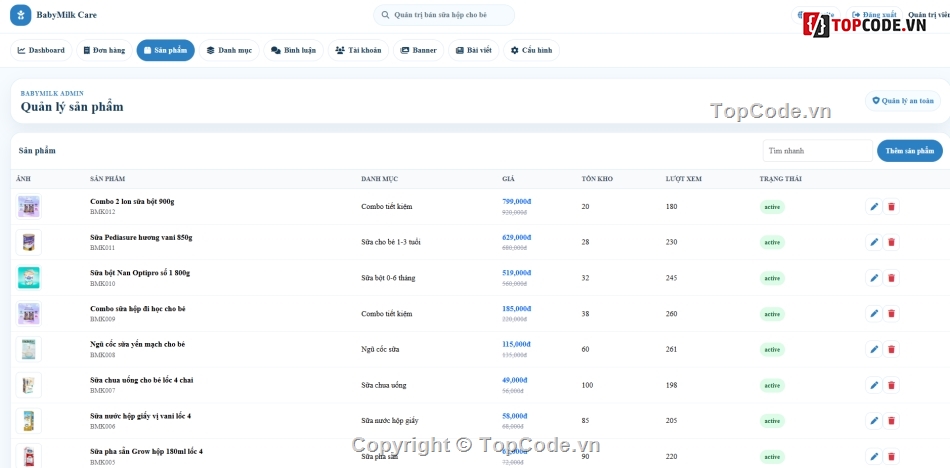Go to the Đơn hàng tab
The image size is (950, 468).
104,50
